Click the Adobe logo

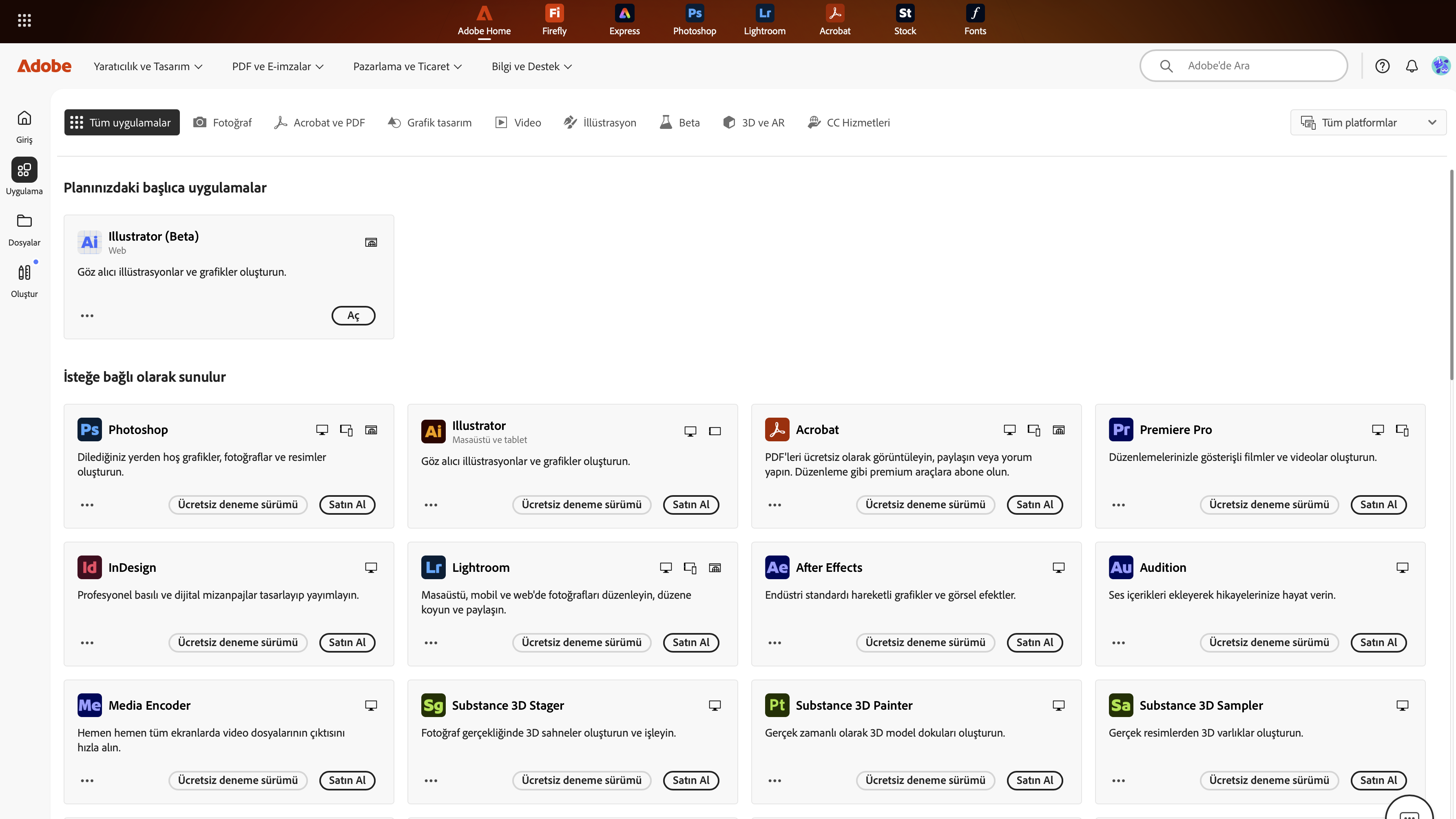(44, 66)
